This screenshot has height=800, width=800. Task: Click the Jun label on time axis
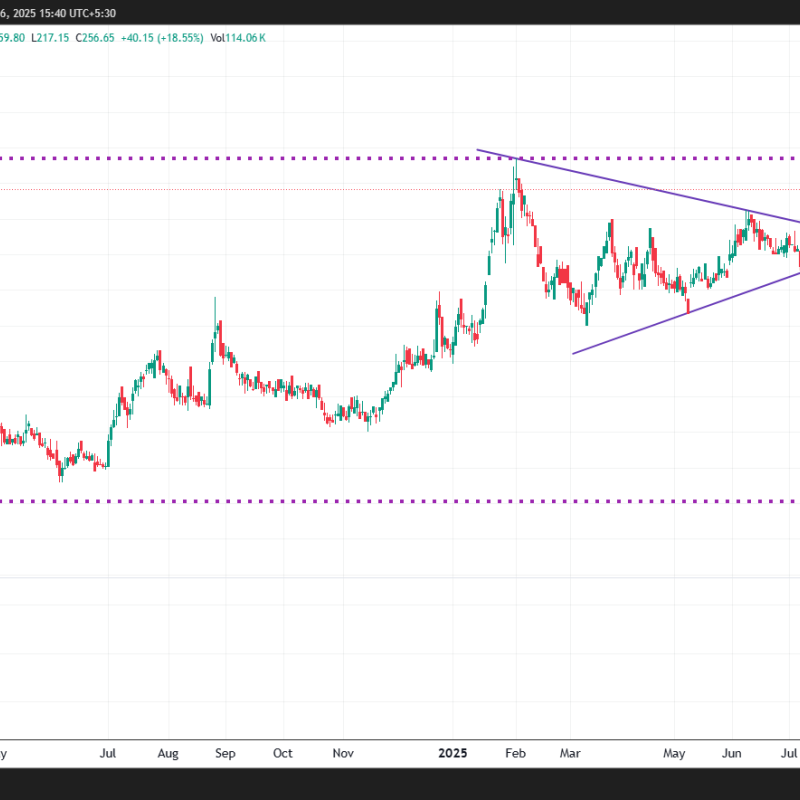(731, 752)
